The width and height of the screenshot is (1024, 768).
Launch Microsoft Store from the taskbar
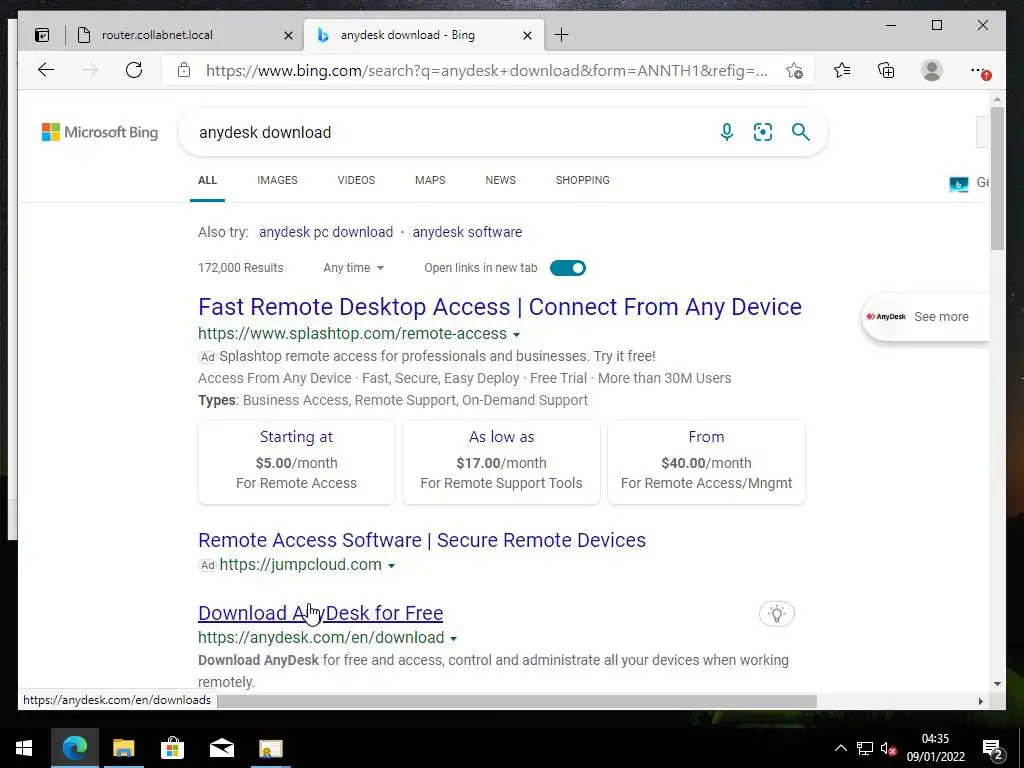(x=172, y=748)
